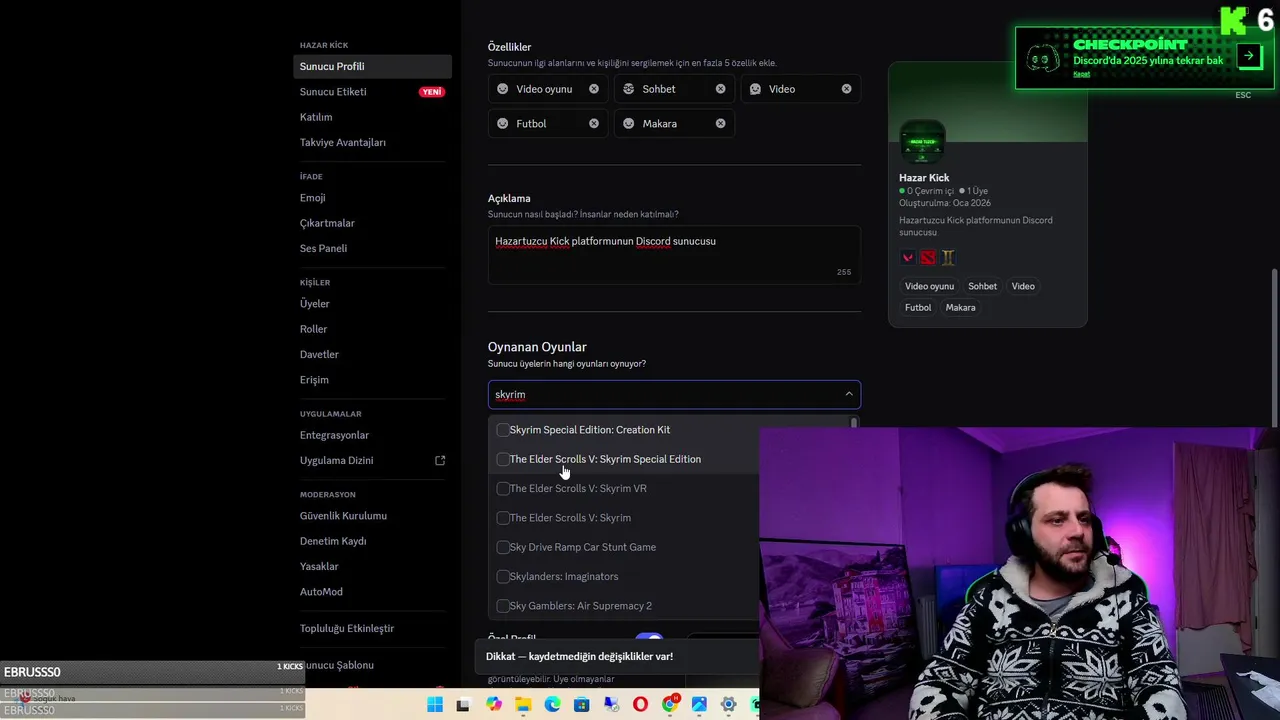The image size is (1280, 720).
Task: Open Photos app from the taskbar
Action: [x=699, y=705]
